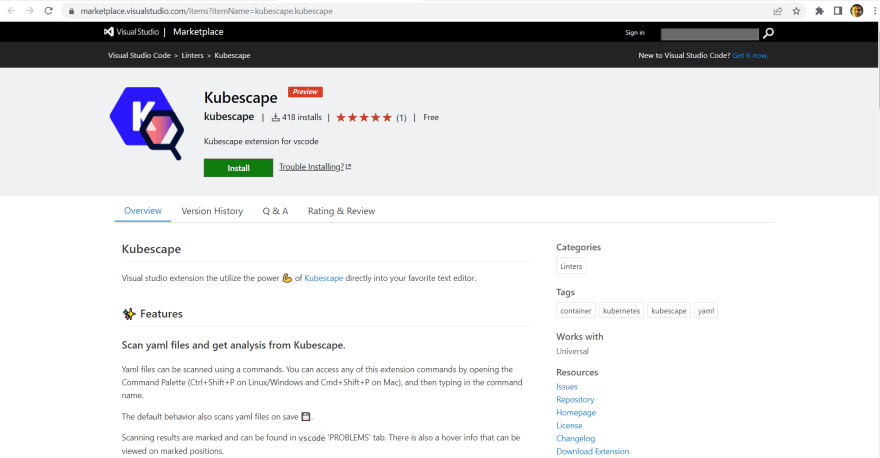
Task: Click the container tag
Action: click(576, 310)
